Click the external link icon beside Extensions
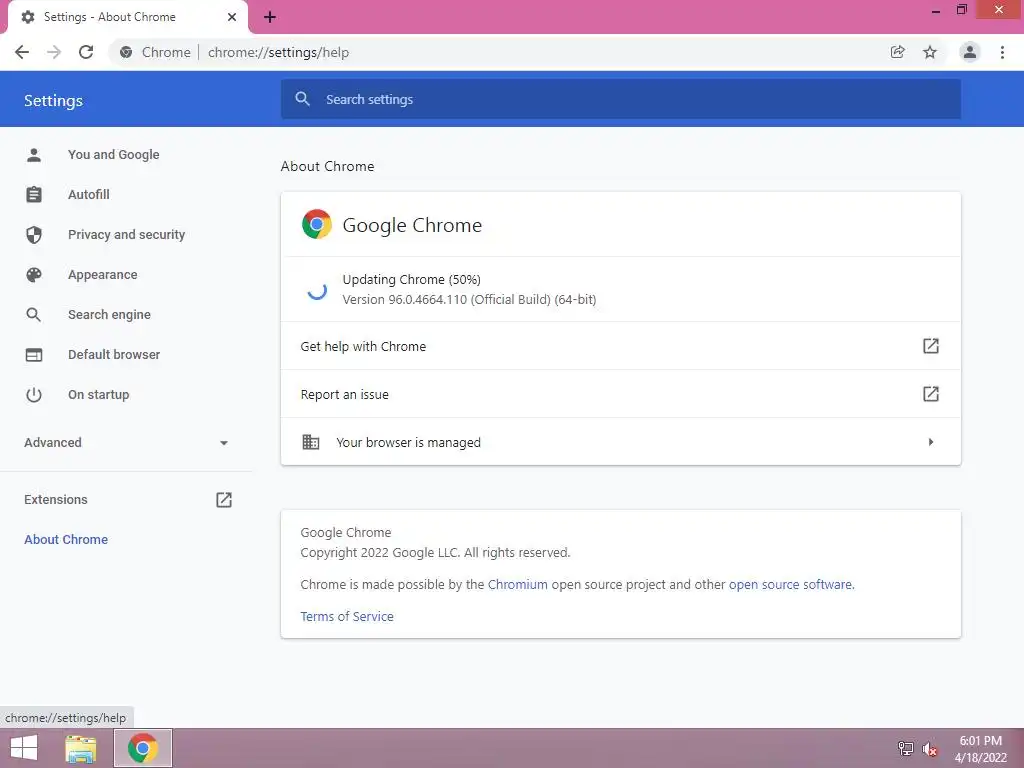Screen dimensions: 1024x768 (224, 500)
